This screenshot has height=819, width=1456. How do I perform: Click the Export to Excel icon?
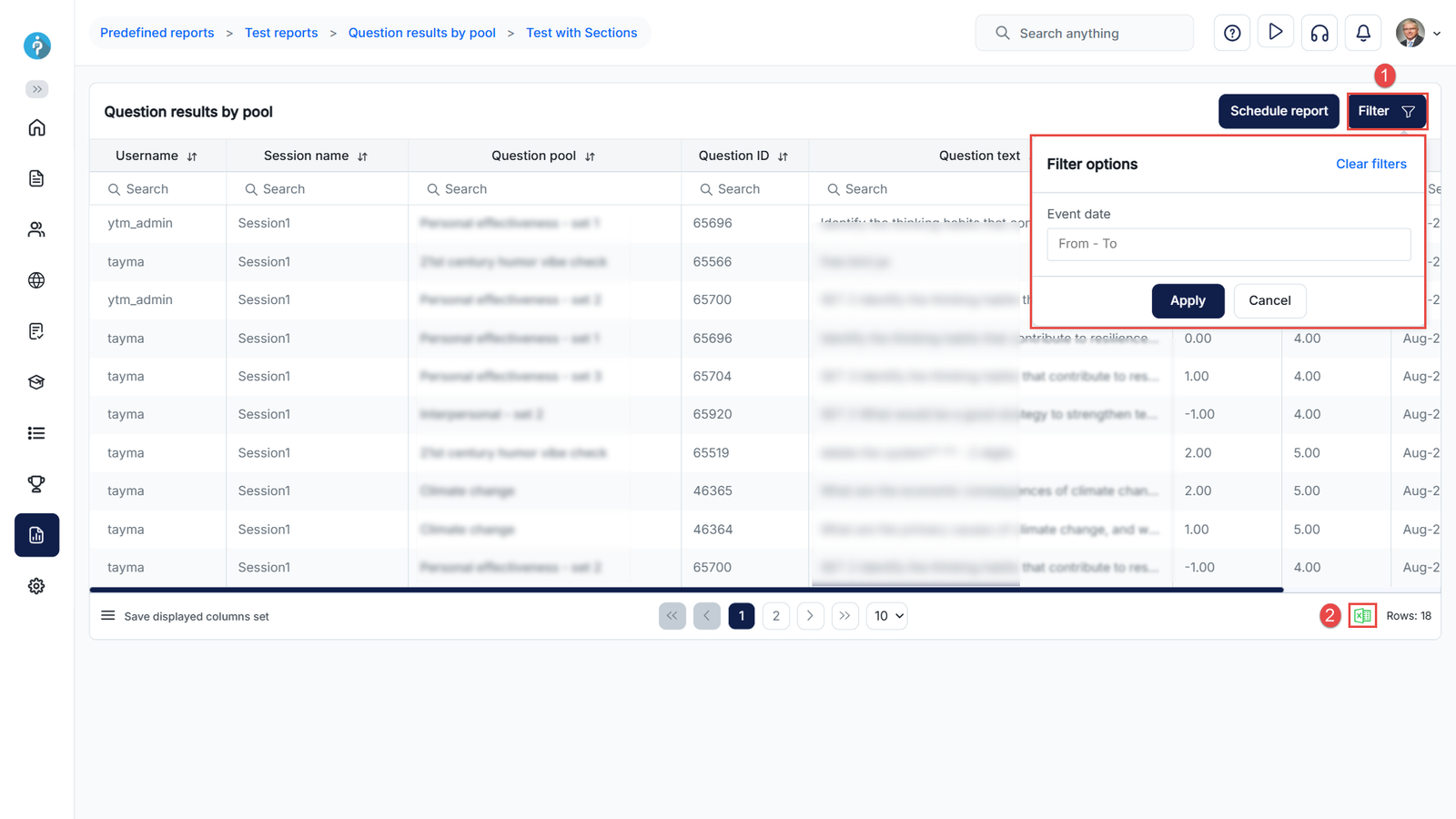1362,616
